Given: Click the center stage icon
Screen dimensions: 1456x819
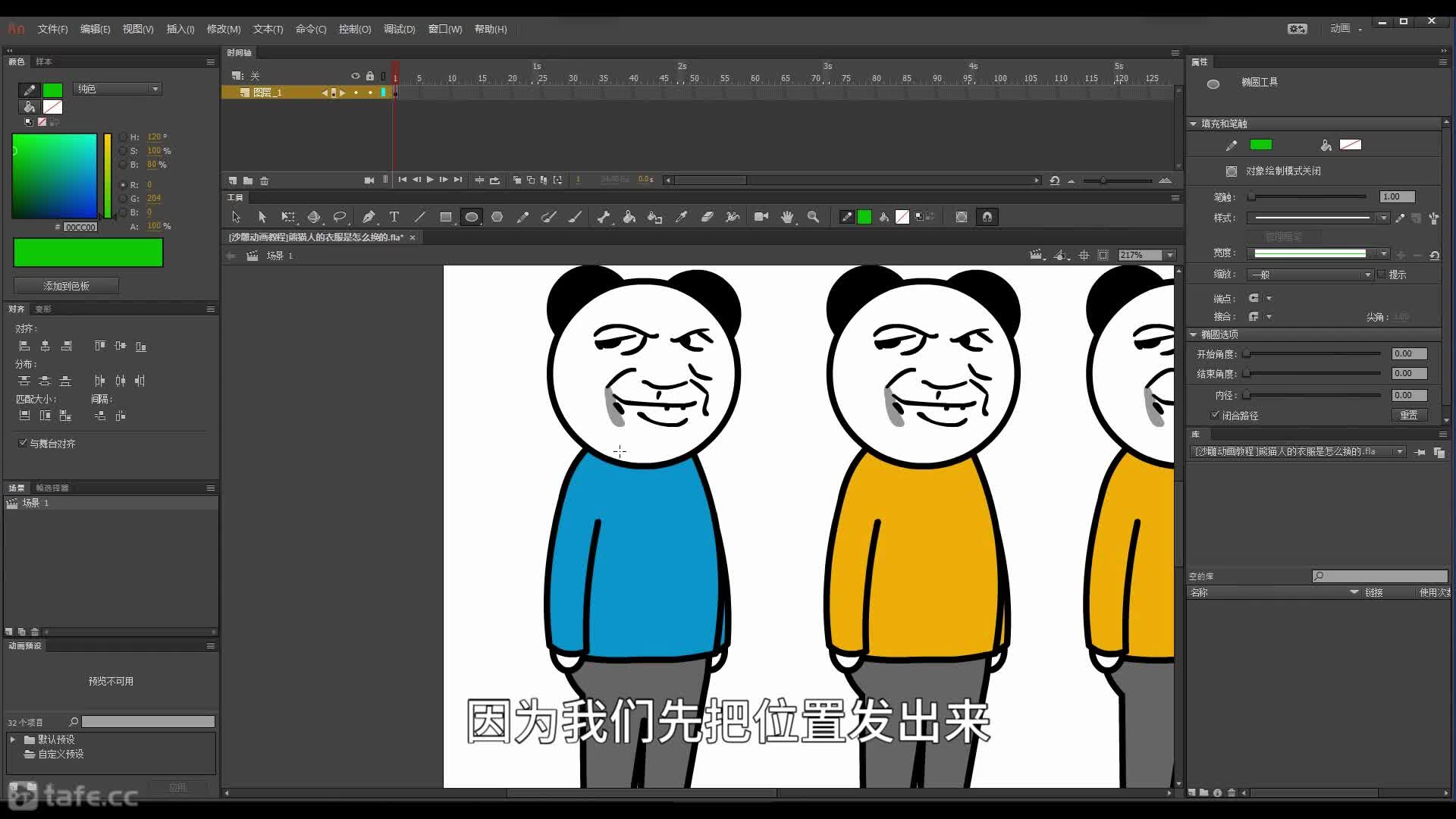Looking at the screenshot, I should [x=1084, y=256].
